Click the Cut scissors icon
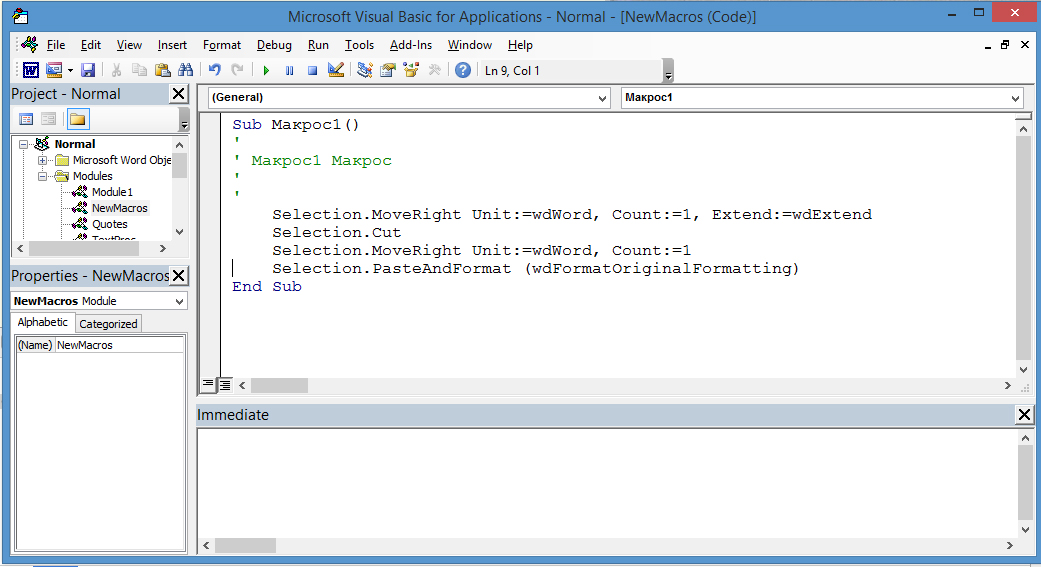 pyautogui.click(x=116, y=70)
